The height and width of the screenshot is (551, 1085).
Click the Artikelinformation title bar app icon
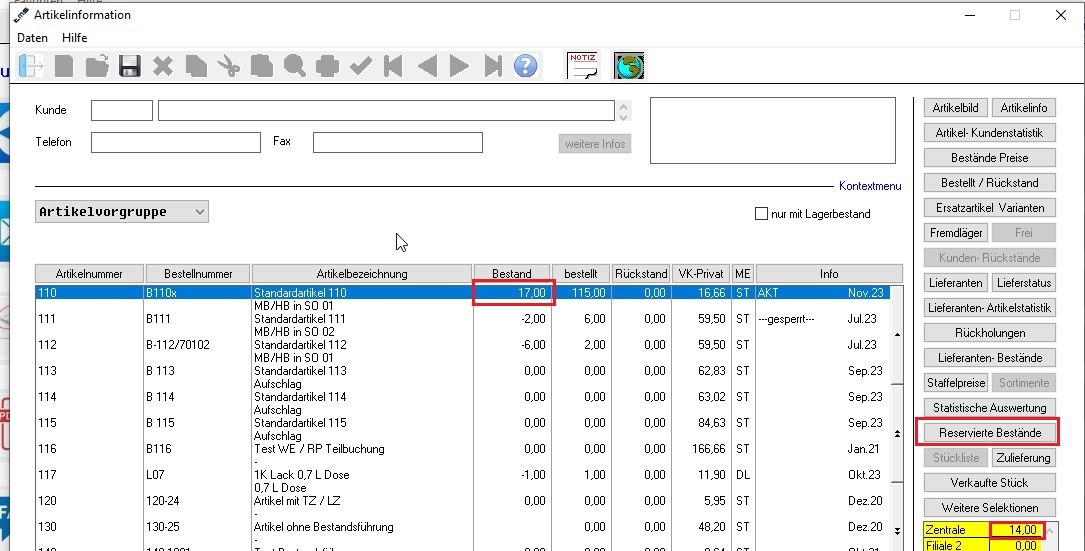(x=21, y=15)
